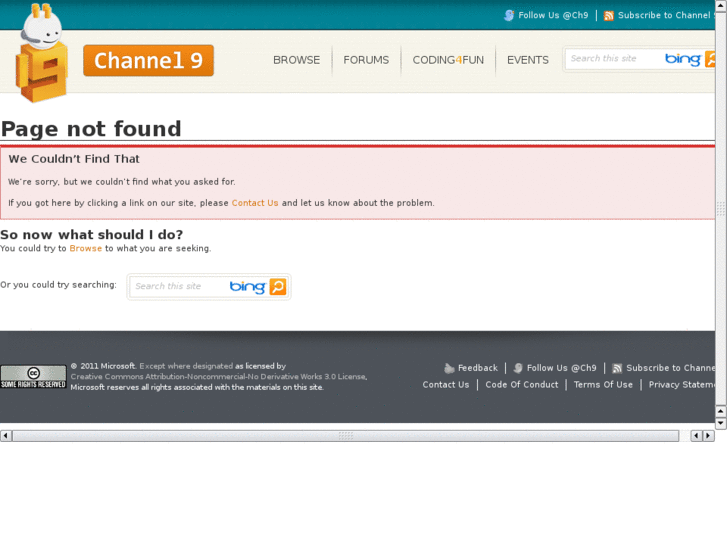
Task: Click the orange Browse link
Action: click(86, 249)
